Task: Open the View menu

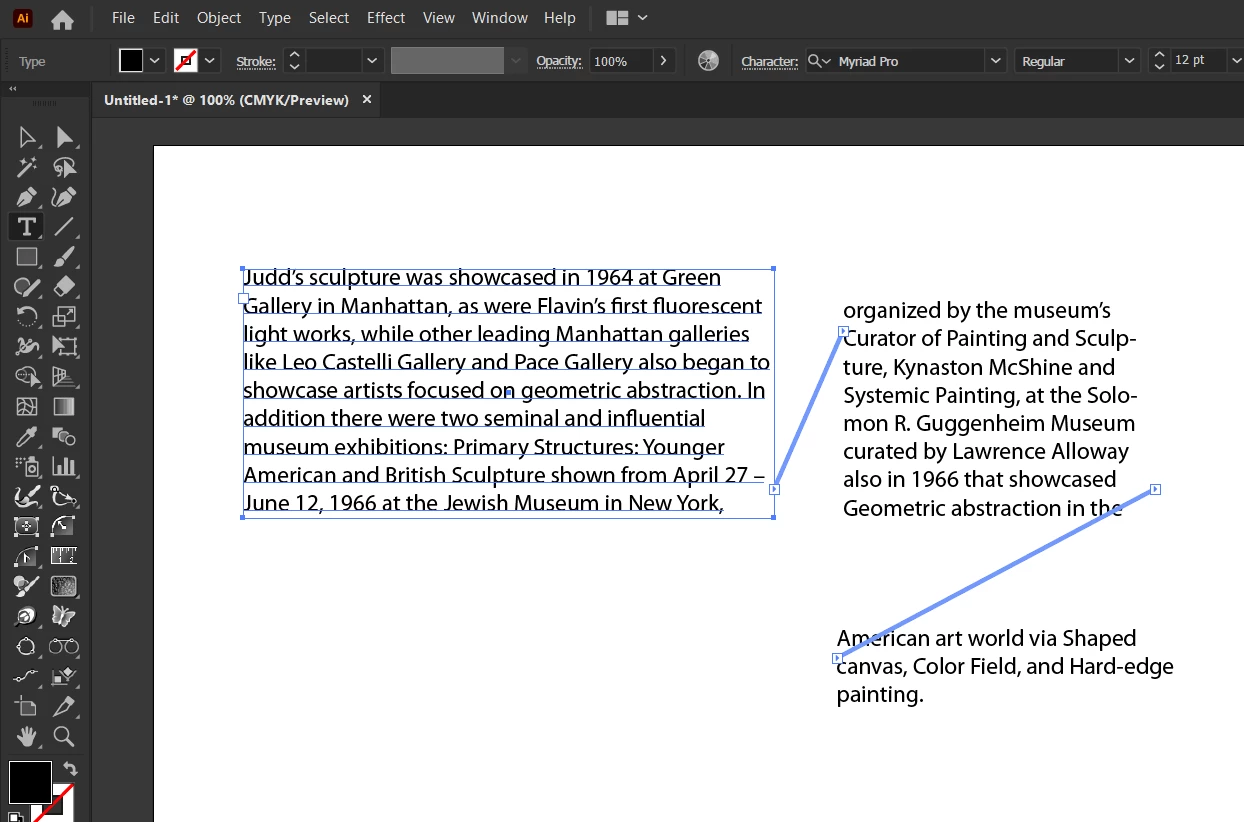Action: (x=439, y=18)
